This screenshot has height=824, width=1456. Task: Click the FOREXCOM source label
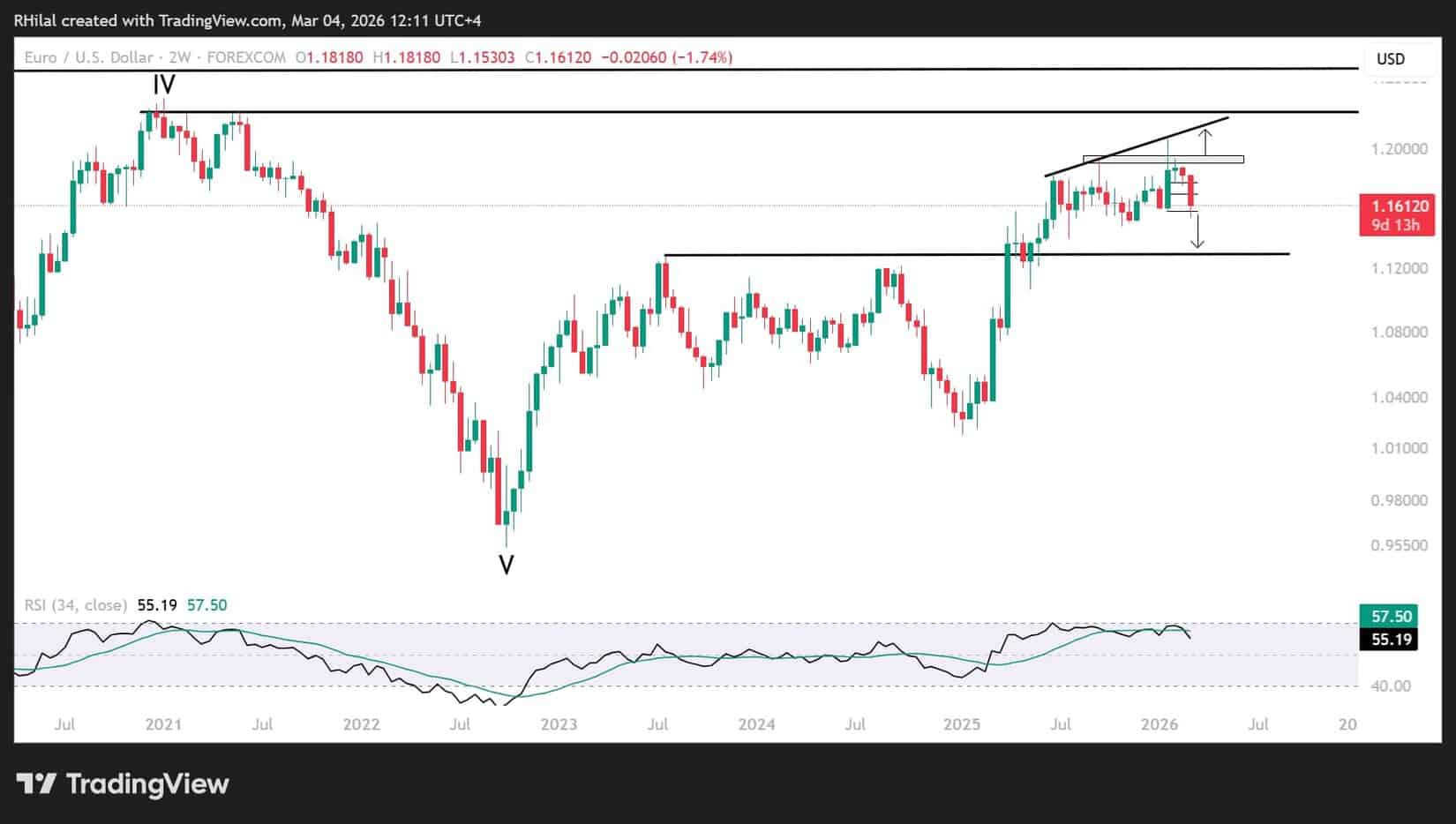coord(246,57)
